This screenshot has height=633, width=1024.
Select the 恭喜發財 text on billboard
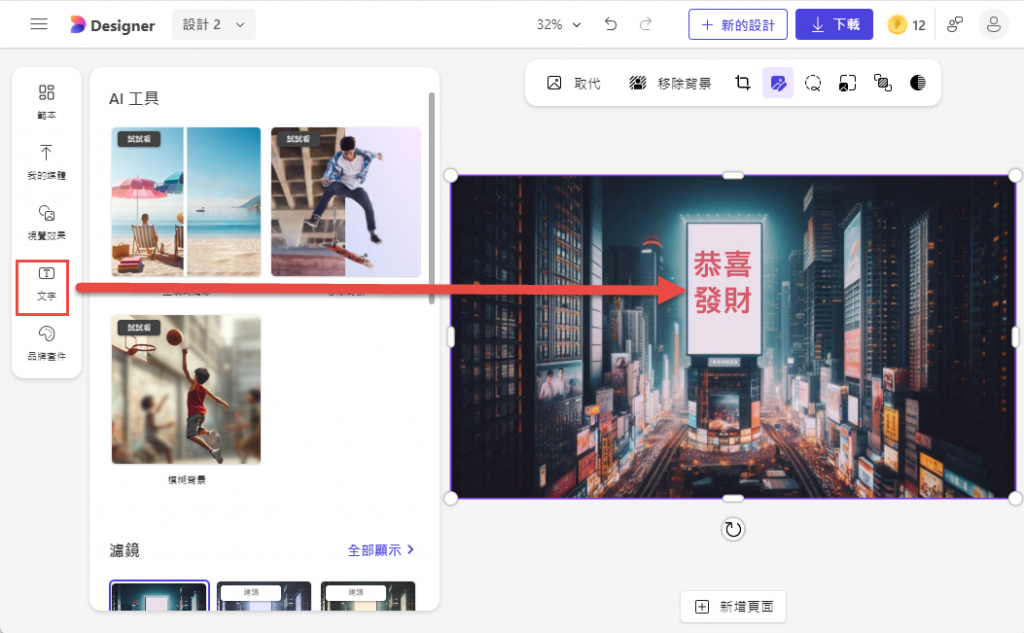pyautogui.click(x=723, y=282)
